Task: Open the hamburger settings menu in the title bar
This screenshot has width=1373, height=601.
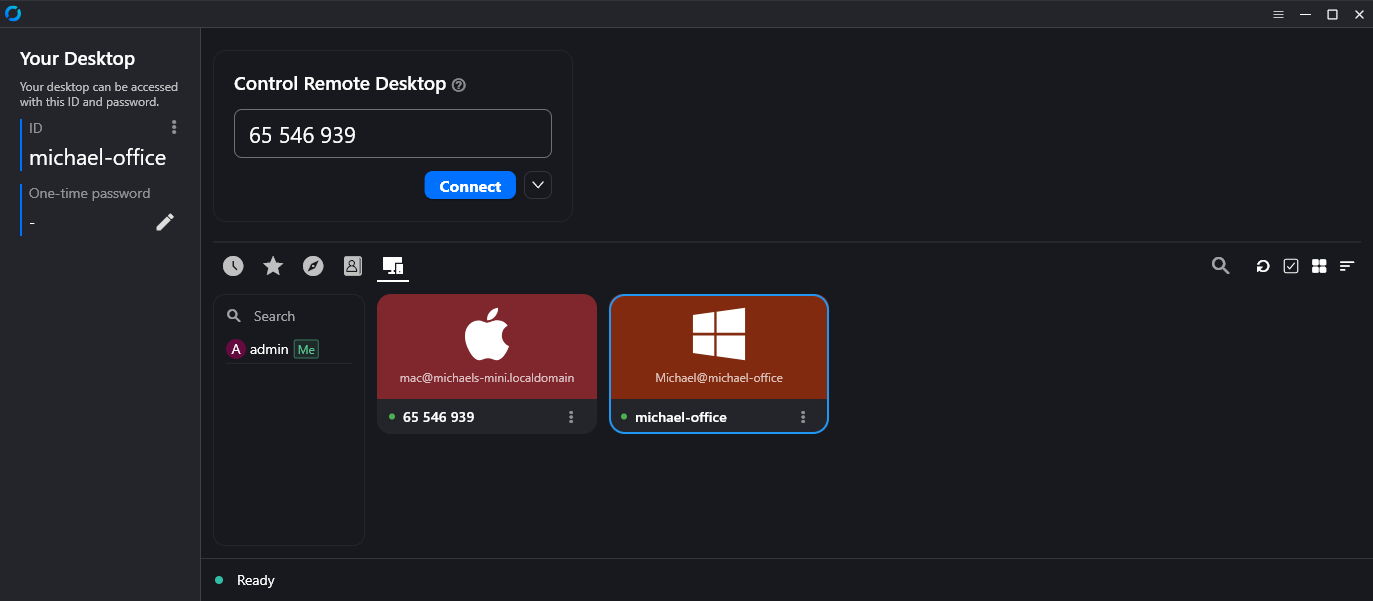Action: pyautogui.click(x=1278, y=14)
